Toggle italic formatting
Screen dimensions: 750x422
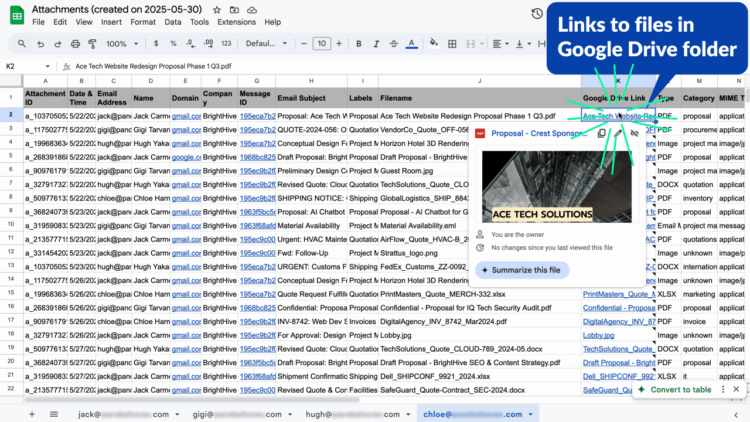coord(376,44)
